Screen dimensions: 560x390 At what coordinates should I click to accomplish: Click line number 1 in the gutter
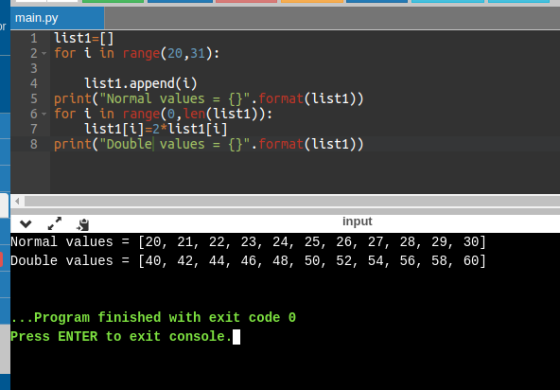pyautogui.click(x=34, y=38)
